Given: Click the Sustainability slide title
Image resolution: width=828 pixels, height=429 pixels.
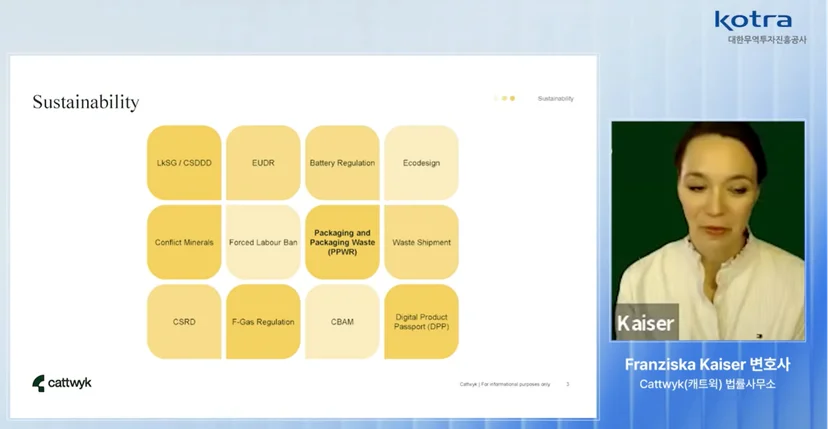Looking at the screenshot, I should pos(86,102).
